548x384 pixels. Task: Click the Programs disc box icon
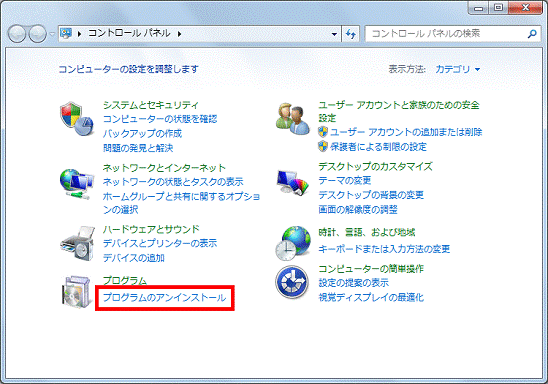coord(76,292)
